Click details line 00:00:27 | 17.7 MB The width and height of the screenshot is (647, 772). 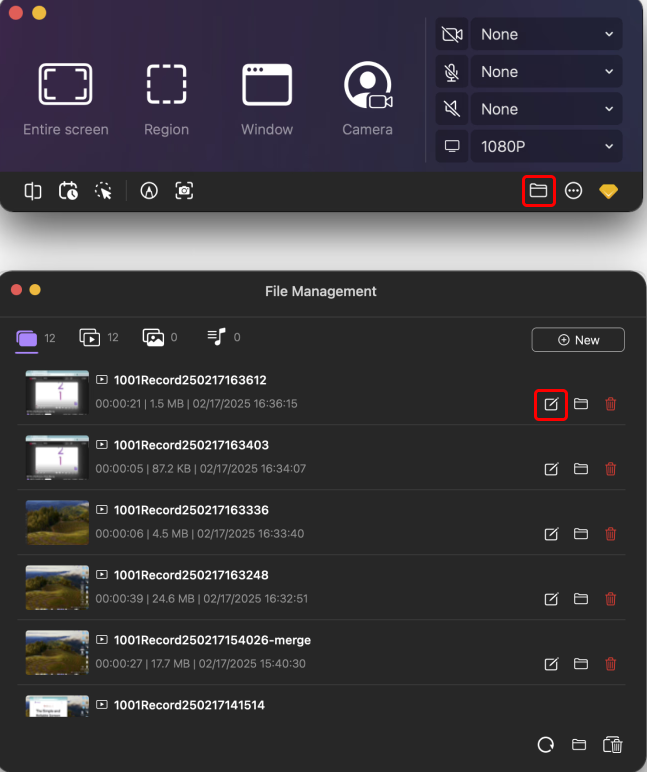(200, 664)
